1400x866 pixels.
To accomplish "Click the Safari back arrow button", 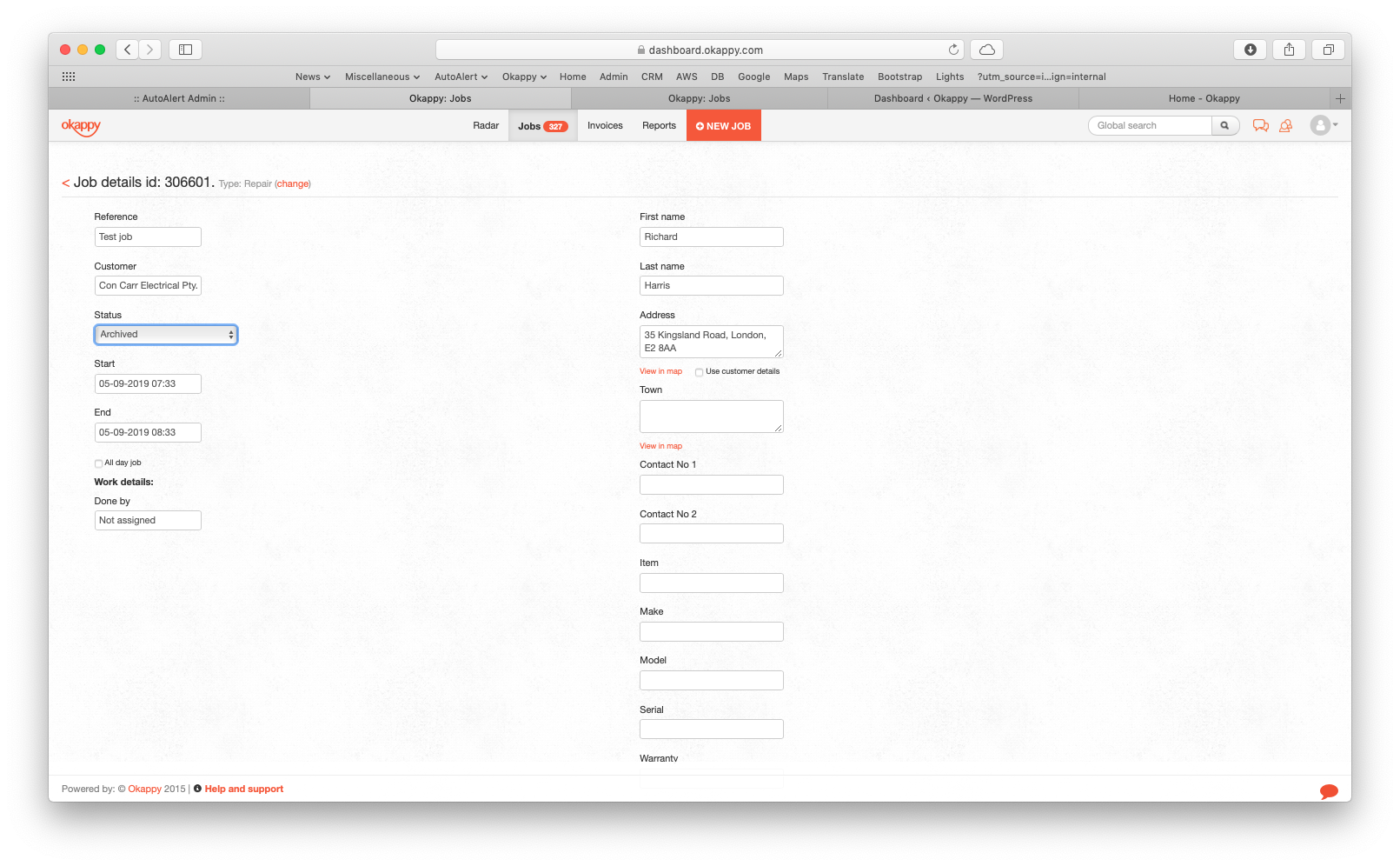I will (x=128, y=50).
